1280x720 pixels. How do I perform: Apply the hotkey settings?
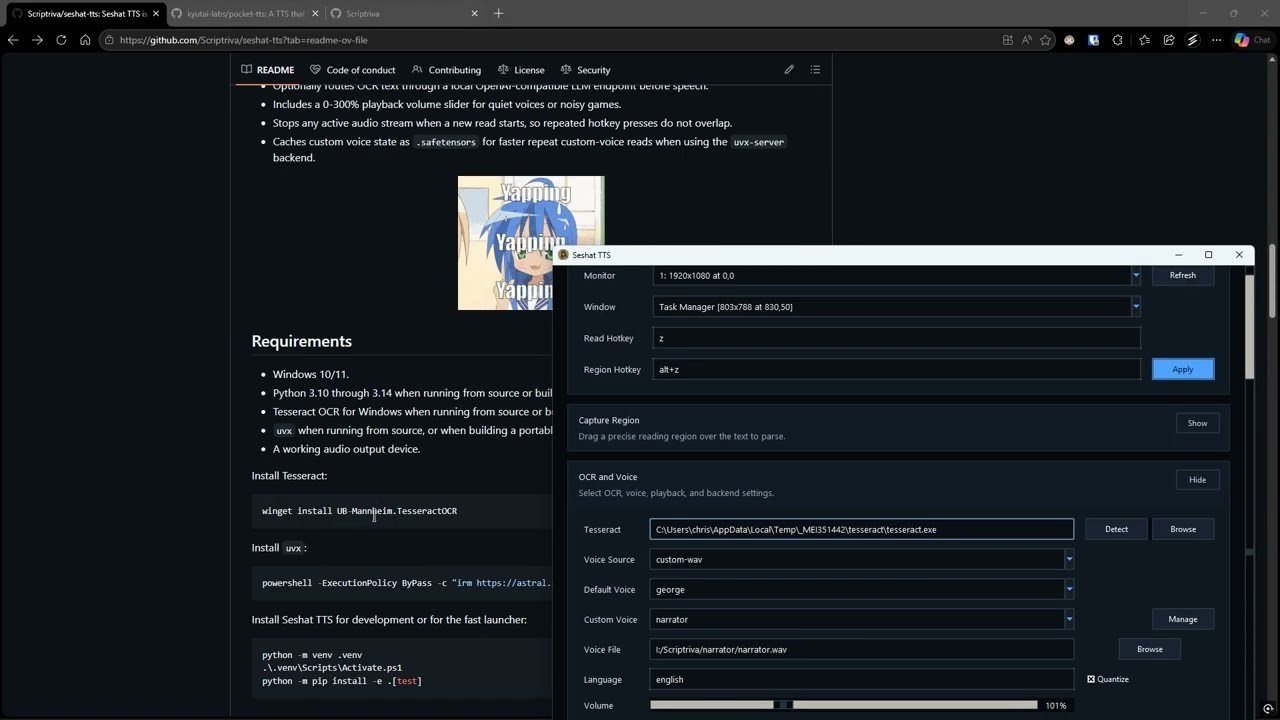point(1182,369)
